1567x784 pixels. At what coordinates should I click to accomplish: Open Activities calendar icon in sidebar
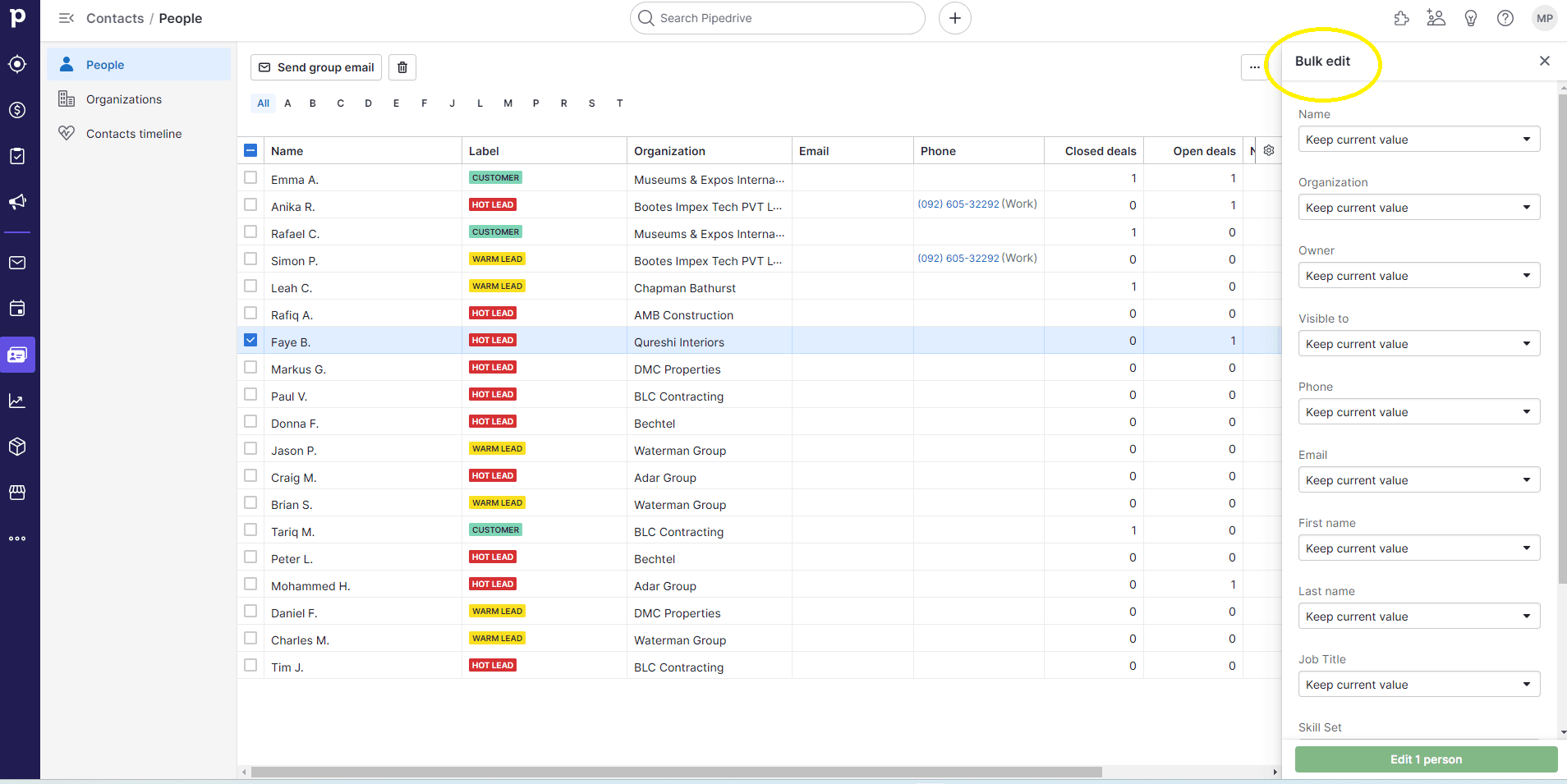(x=17, y=309)
